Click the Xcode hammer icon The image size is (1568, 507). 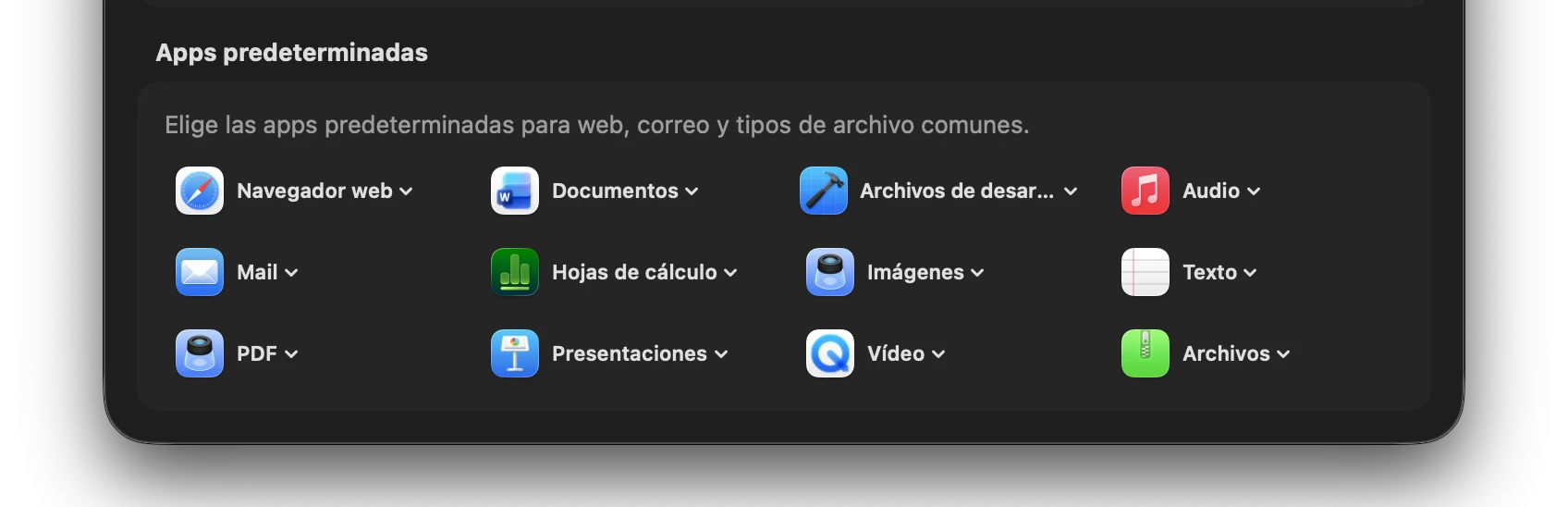(824, 191)
